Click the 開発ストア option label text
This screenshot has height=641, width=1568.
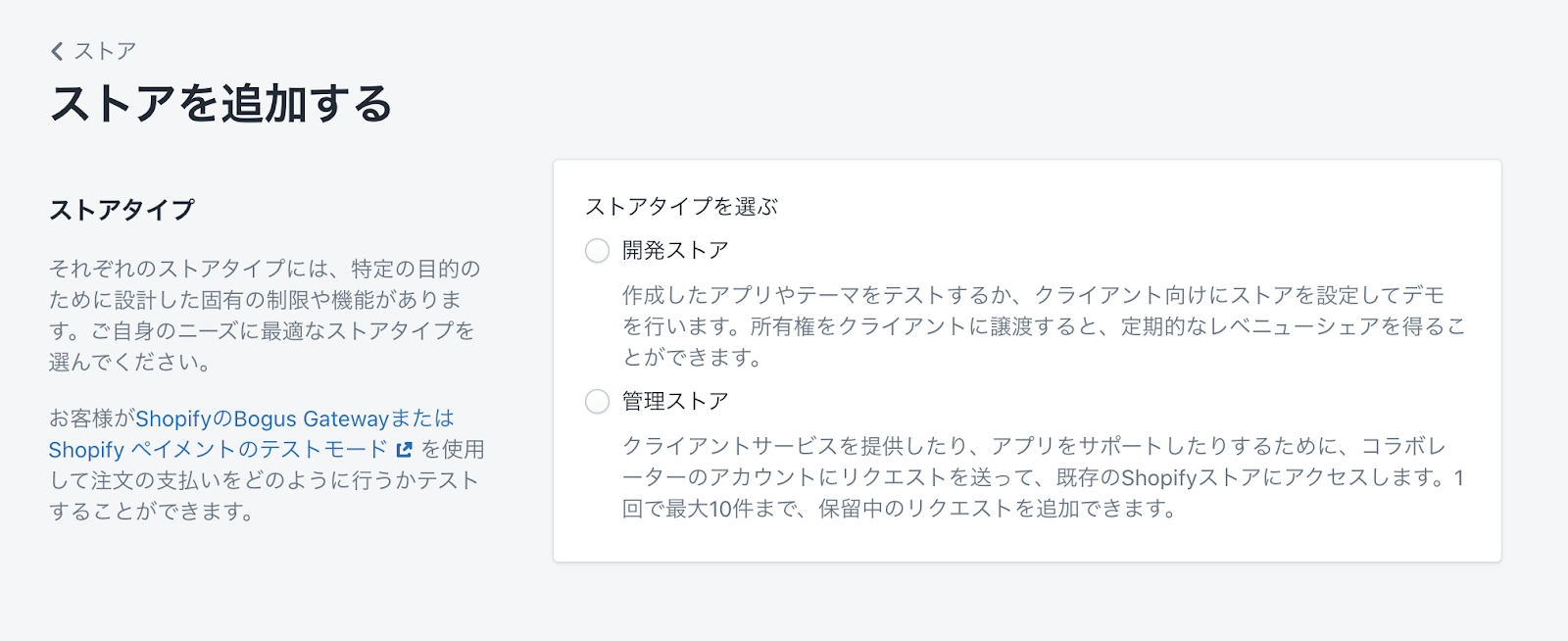point(675,251)
